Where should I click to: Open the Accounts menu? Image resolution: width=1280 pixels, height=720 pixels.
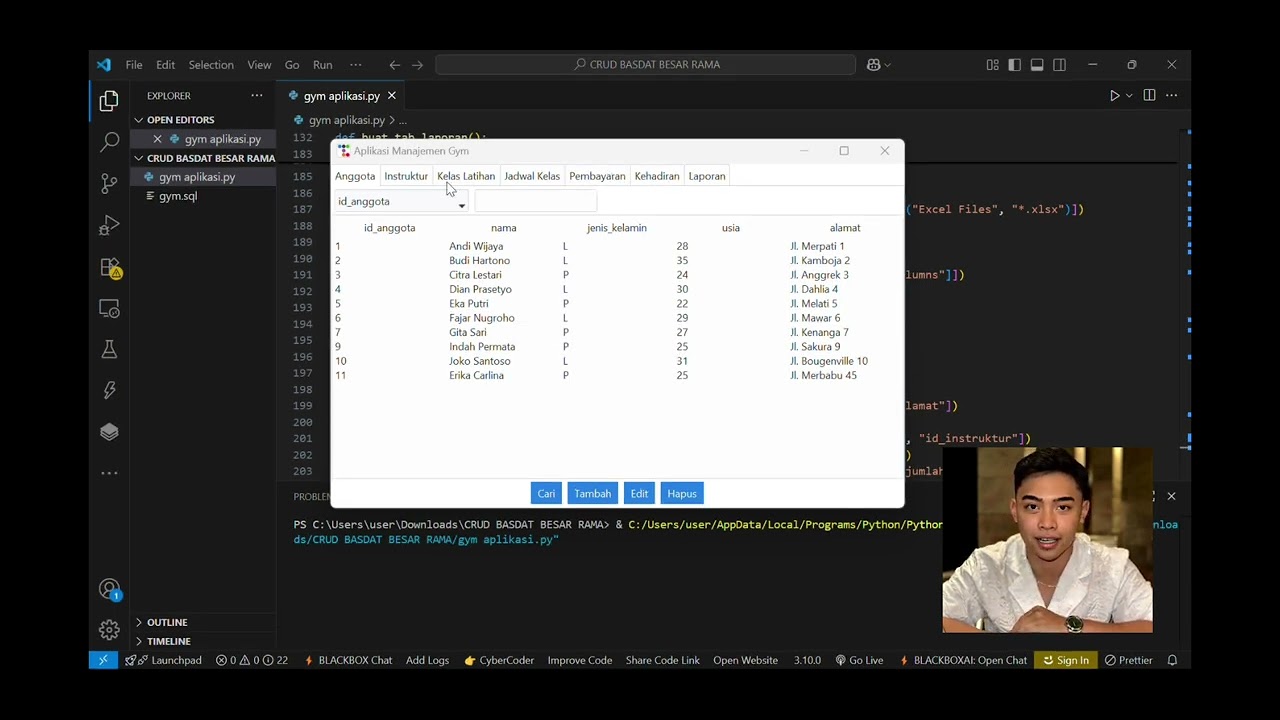[x=109, y=590]
